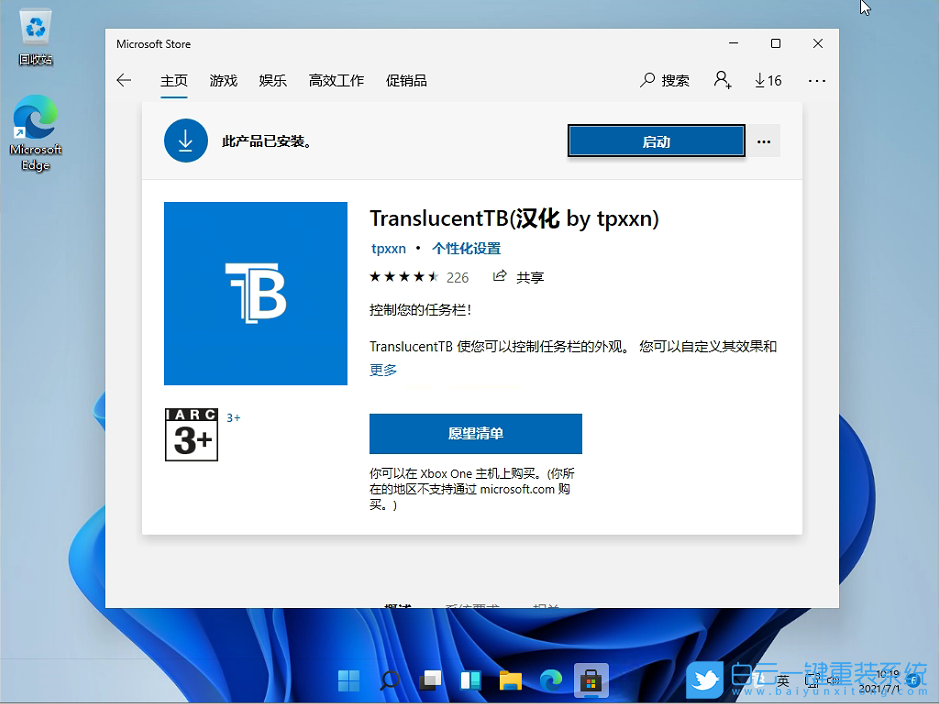The image size is (939, 704).
Task: Click the installed-product download badge icon
Action: [x=185, y=140]
